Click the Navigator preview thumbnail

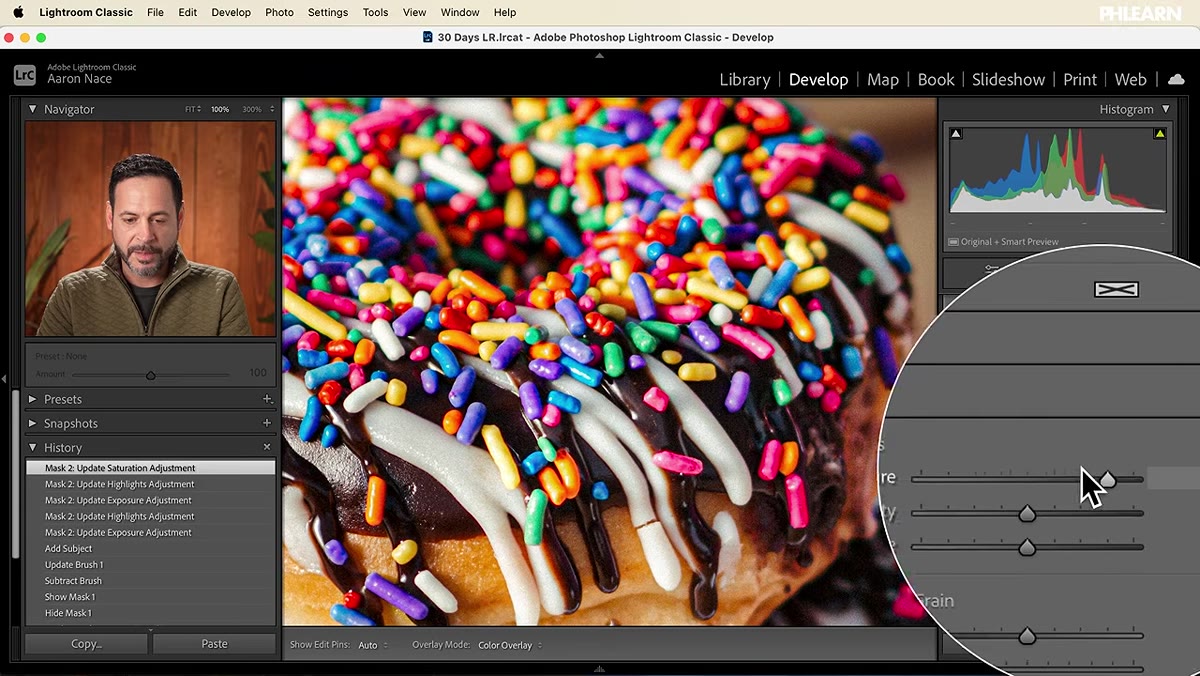150,229
